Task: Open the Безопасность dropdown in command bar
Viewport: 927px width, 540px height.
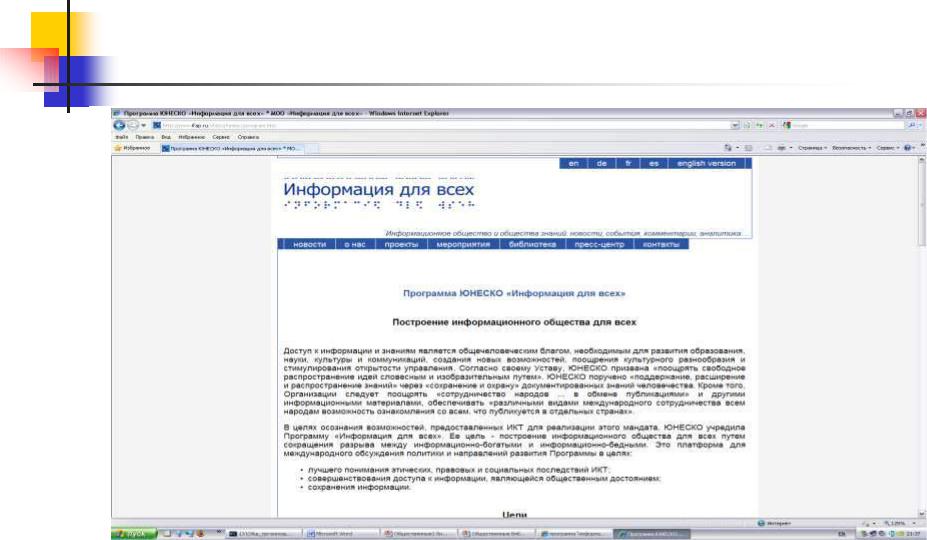Action: pyautogui.click(x=851, y=148)
